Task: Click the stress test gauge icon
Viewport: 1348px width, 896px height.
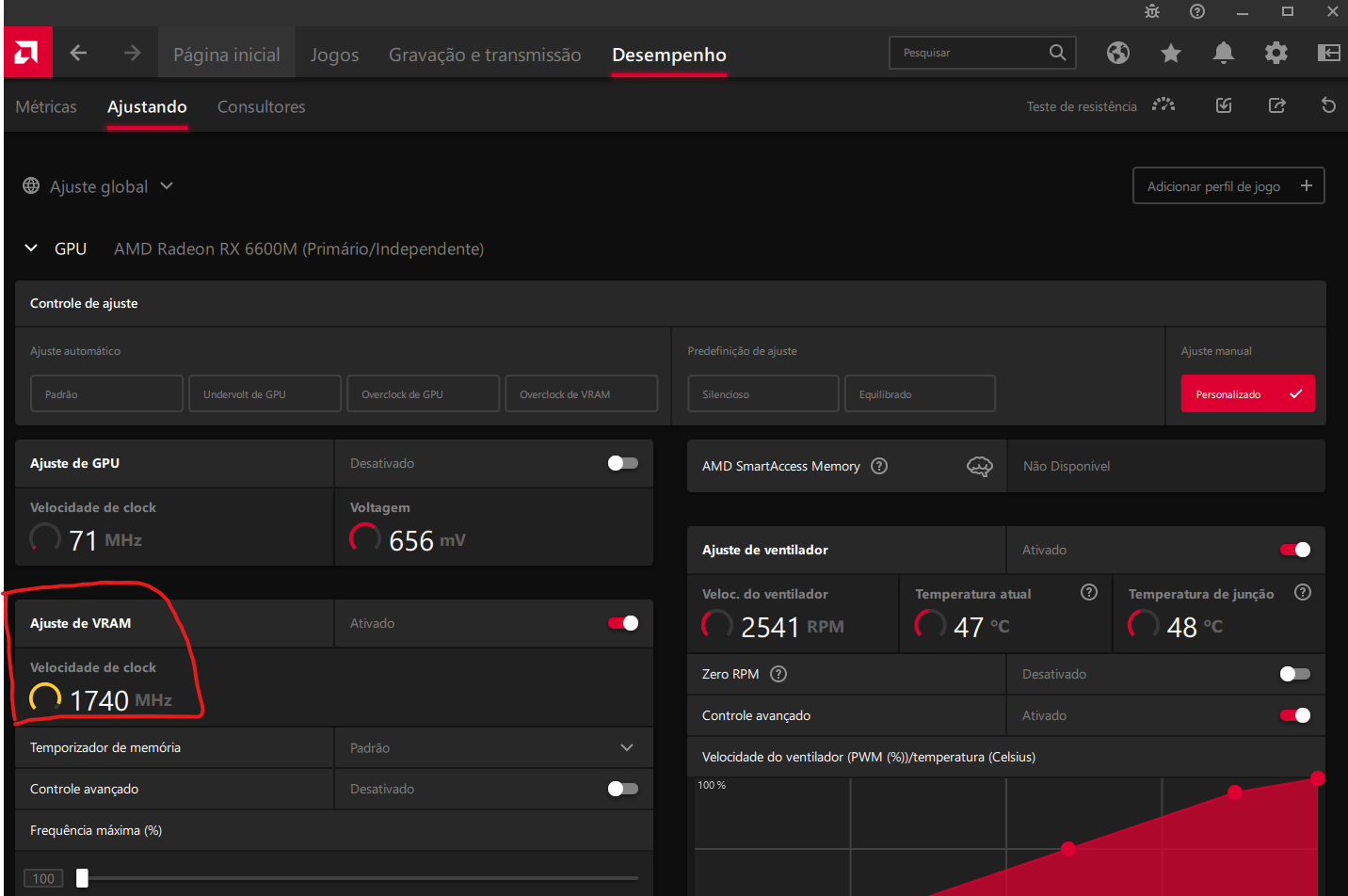Action: (1163, 105)
